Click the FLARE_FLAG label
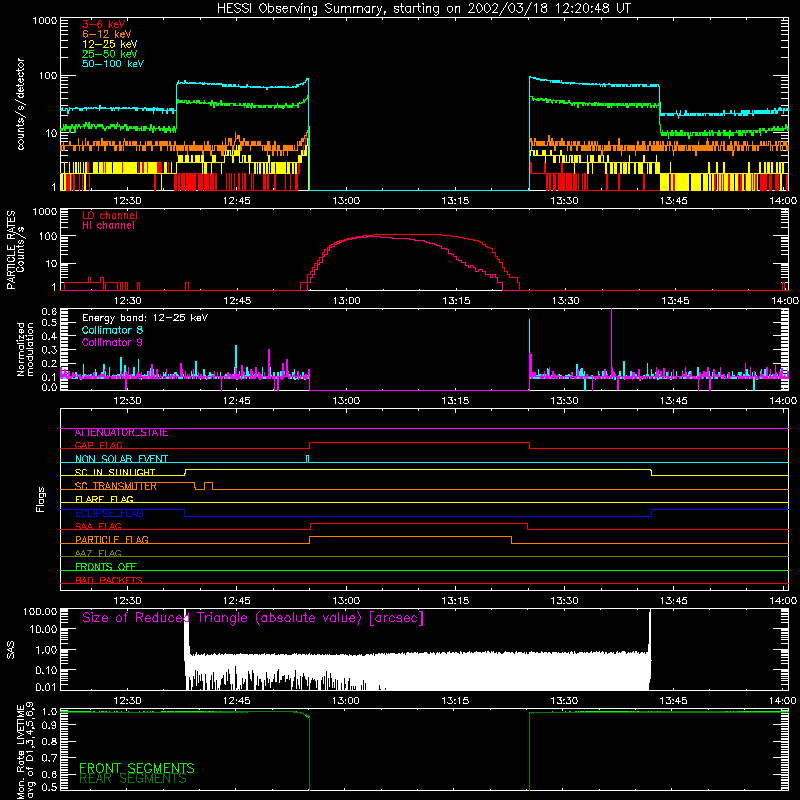The height and width of the screenshot is (800, 800). tap(104, 499)
